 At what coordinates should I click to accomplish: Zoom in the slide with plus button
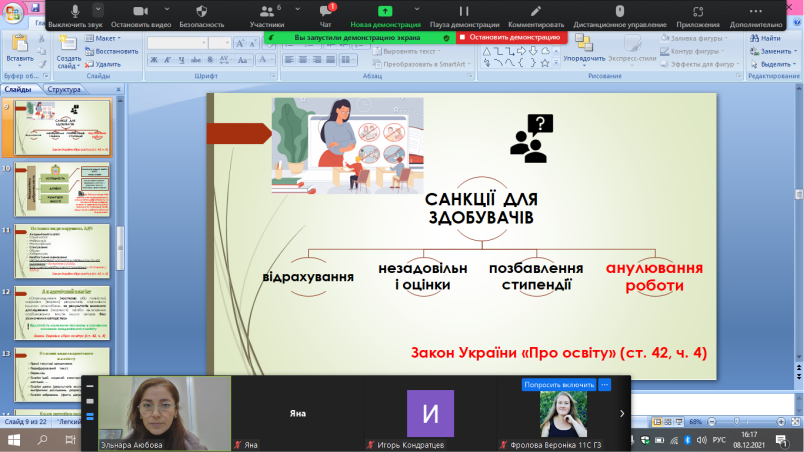[x=781, y=421]
